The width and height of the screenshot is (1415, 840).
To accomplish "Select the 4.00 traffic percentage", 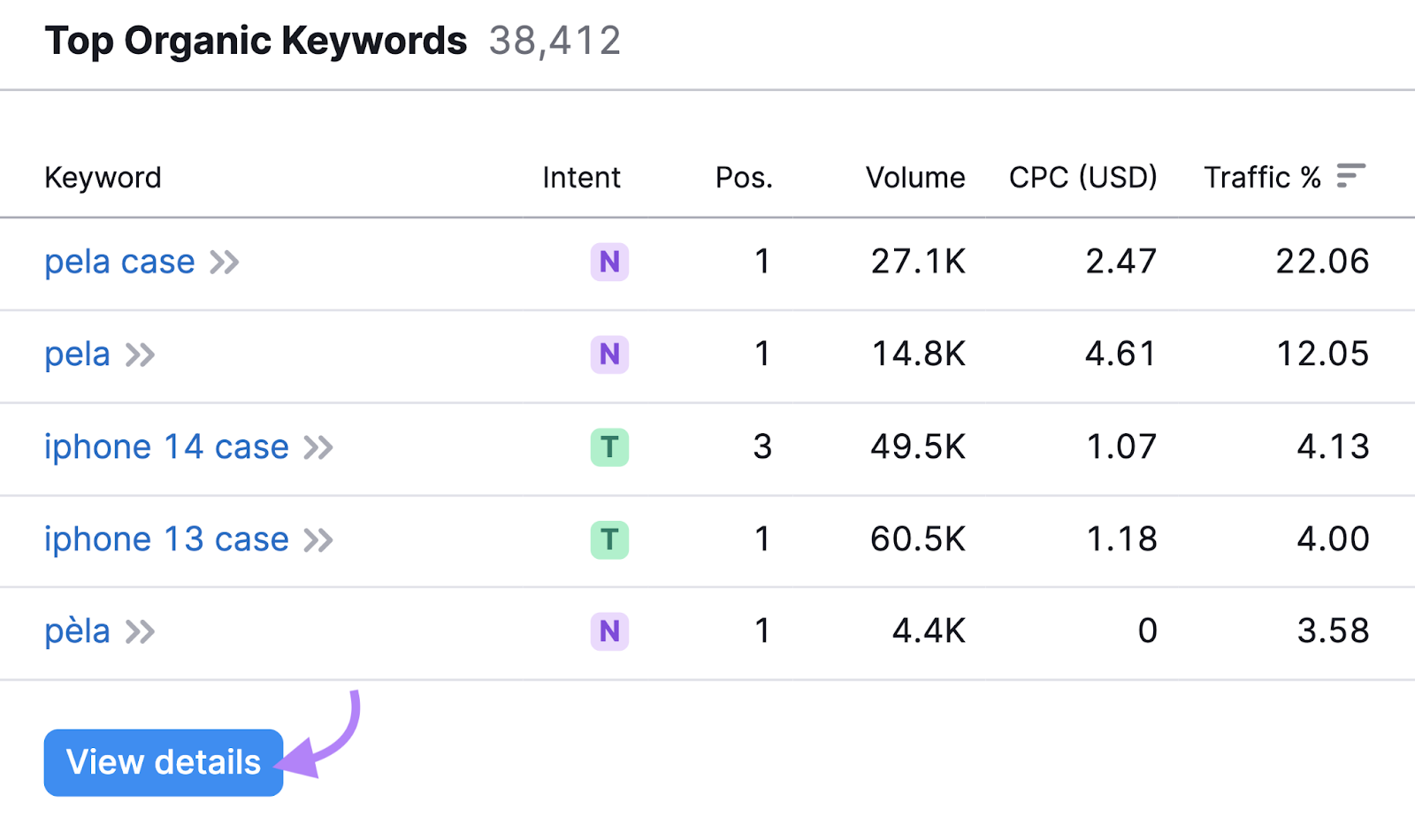I will click(1333, 538).
